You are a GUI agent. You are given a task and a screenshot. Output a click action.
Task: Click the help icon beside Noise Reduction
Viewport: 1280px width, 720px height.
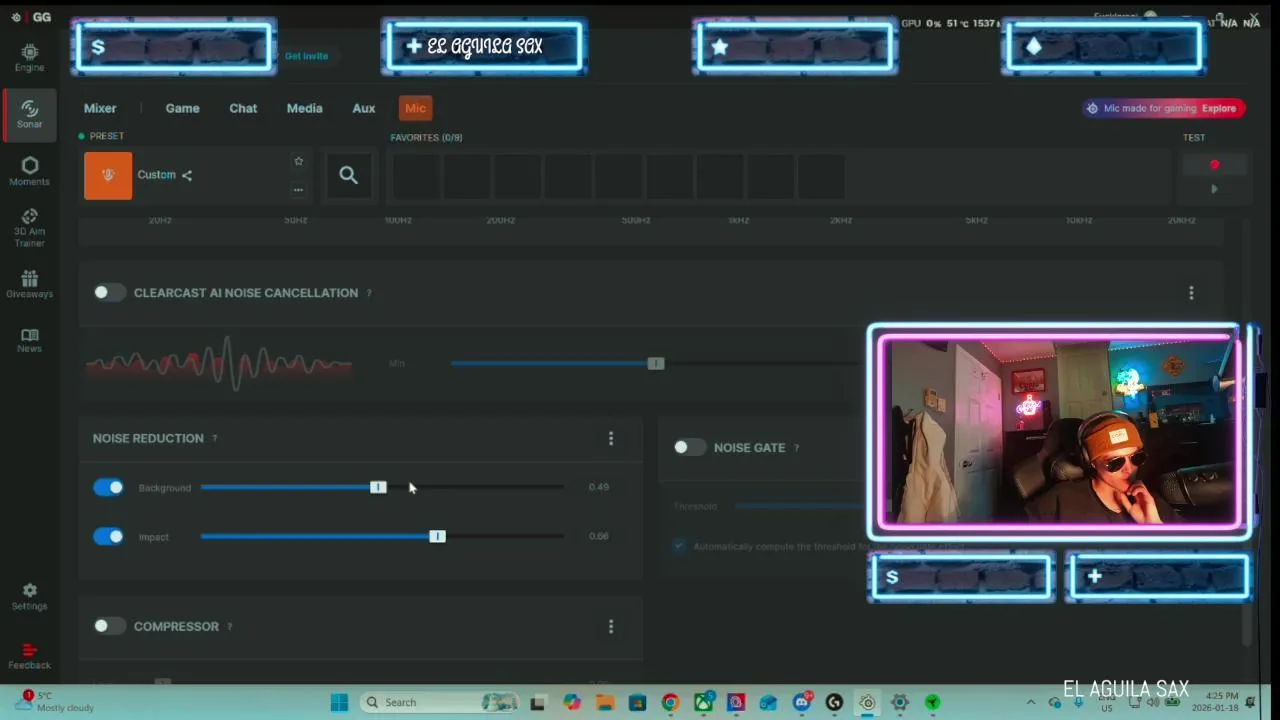pos(214,438)
